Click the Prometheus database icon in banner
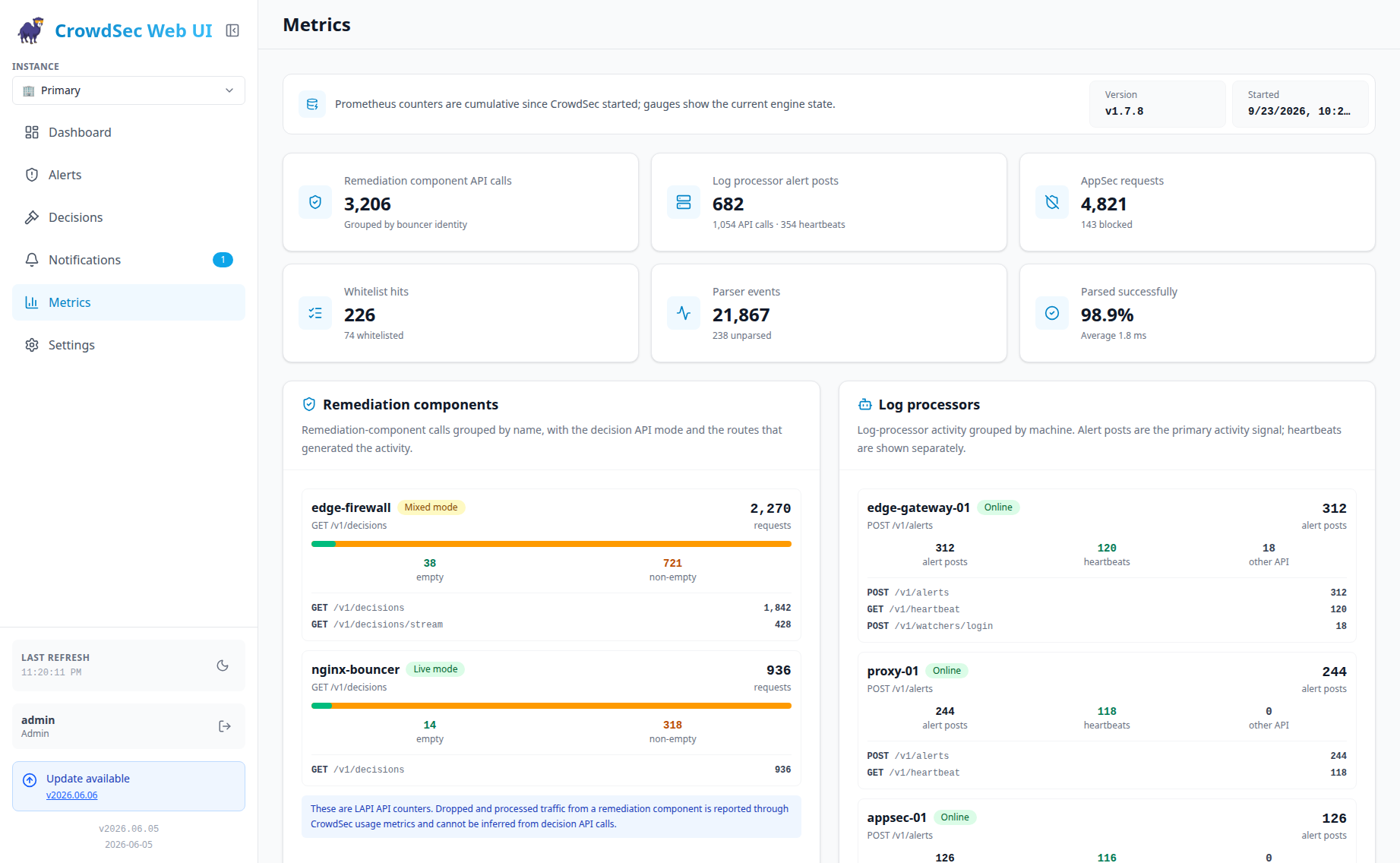 [x=312, y=104]
